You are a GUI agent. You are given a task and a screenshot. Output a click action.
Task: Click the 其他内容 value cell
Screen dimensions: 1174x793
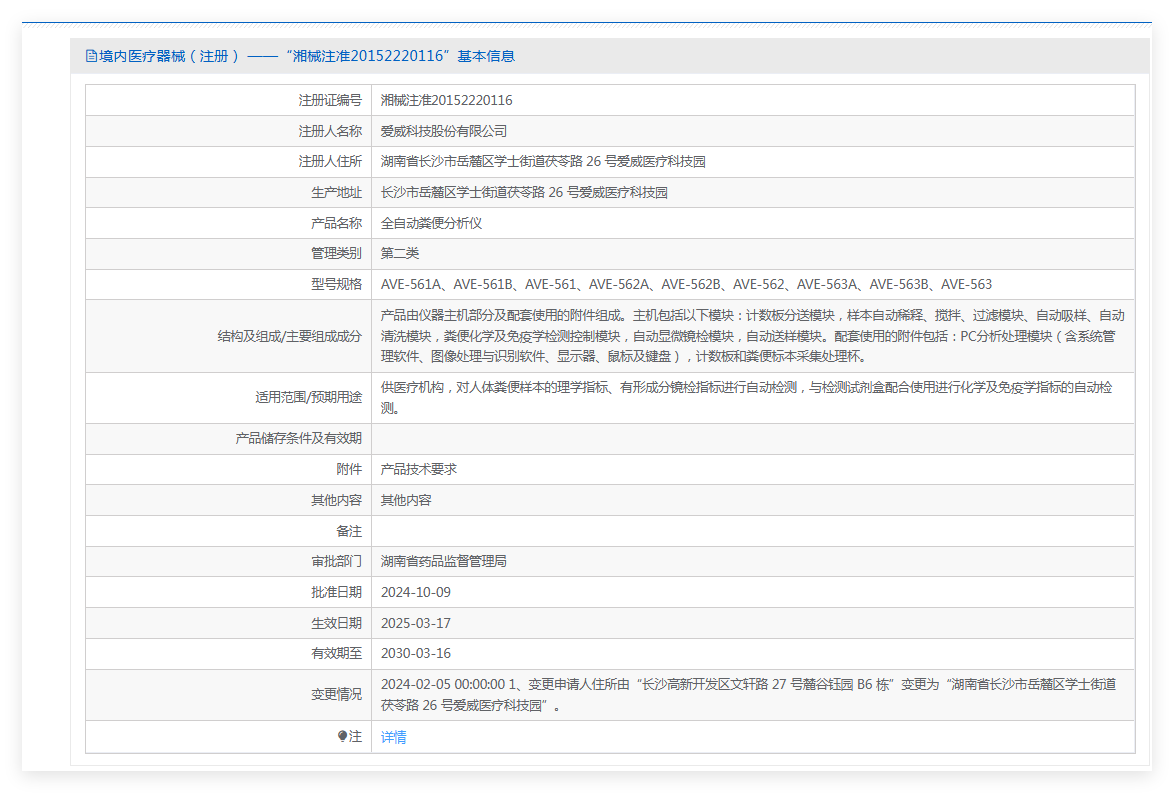coord(406,500)
